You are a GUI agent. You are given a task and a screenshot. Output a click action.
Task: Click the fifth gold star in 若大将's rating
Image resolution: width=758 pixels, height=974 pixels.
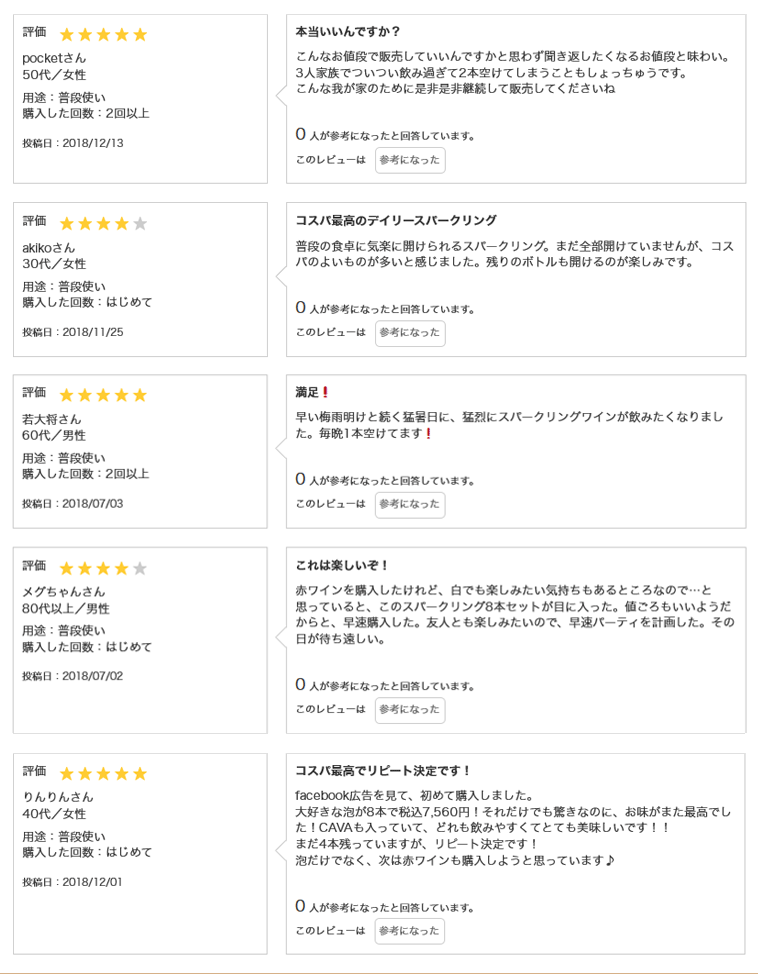coord(140,395)
